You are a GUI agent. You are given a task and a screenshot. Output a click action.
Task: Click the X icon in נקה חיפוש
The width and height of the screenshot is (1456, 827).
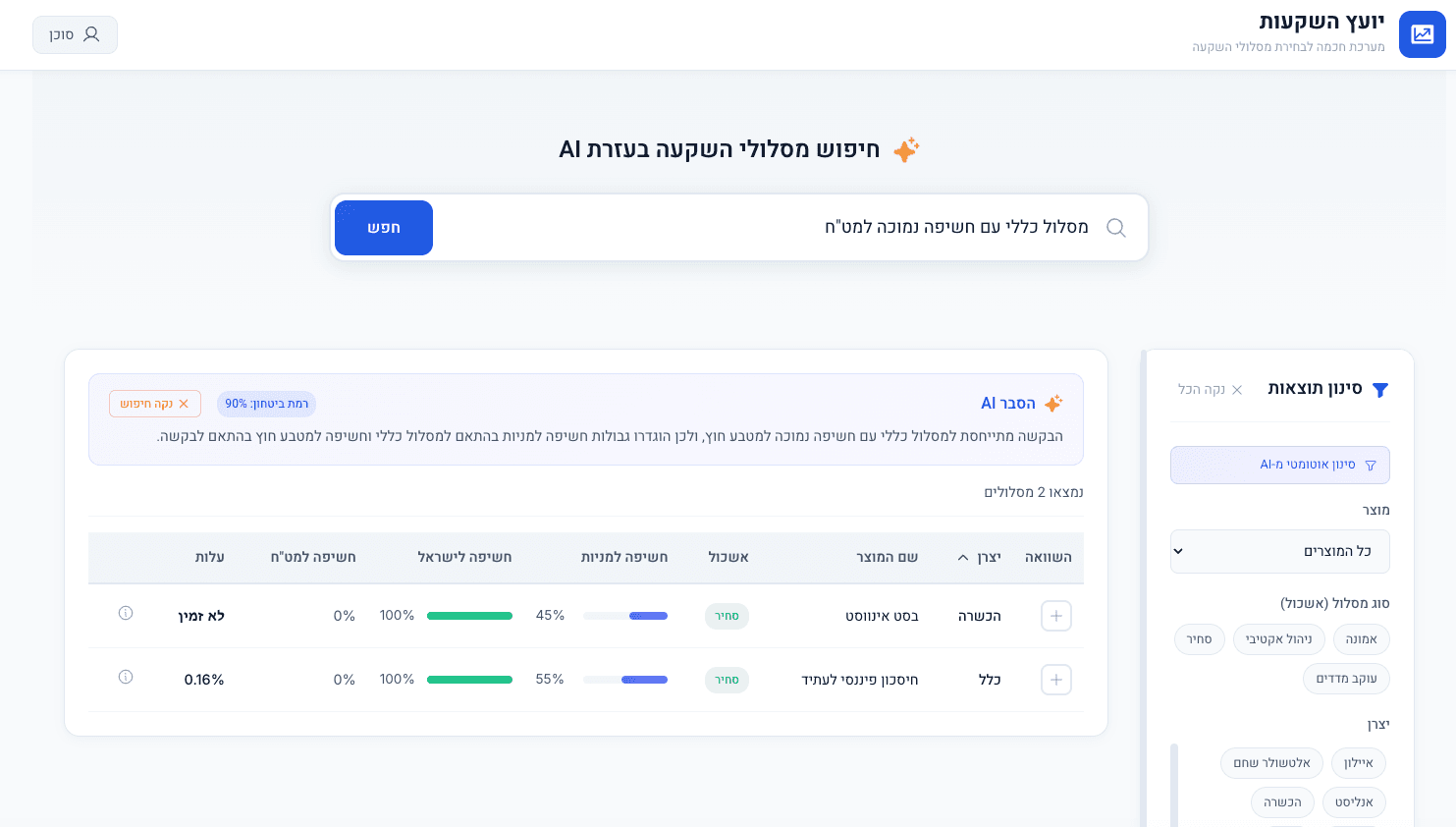184,404
